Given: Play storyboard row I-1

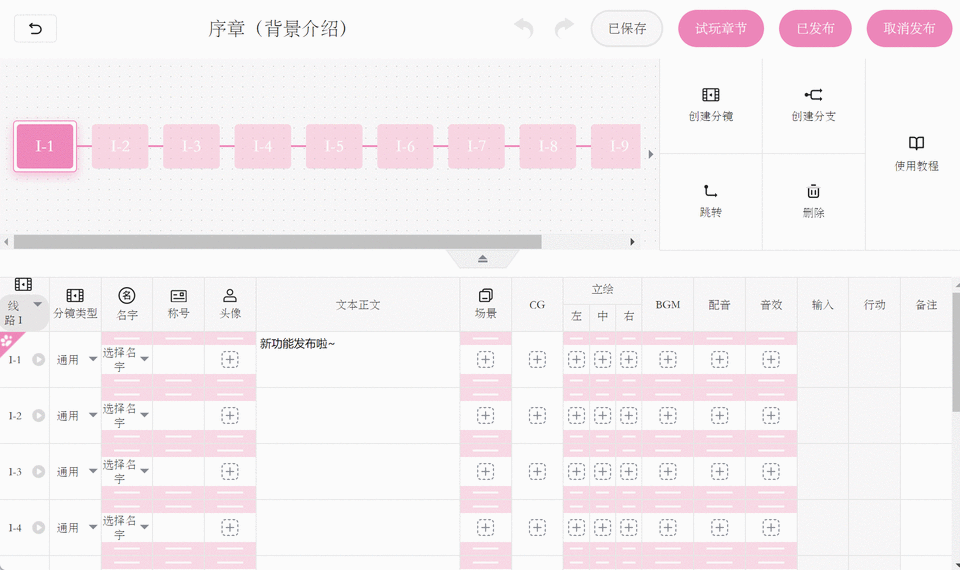Looking at the screenshot, I should (x=39, y=360).
